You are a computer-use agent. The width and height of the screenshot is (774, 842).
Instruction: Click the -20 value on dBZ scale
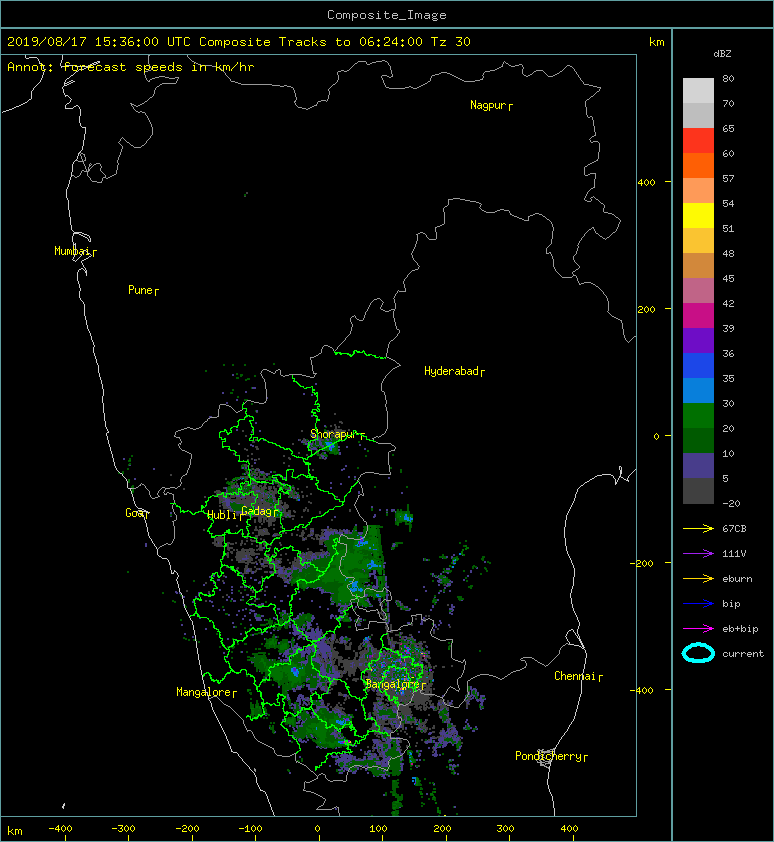click(x=731, y=504)
